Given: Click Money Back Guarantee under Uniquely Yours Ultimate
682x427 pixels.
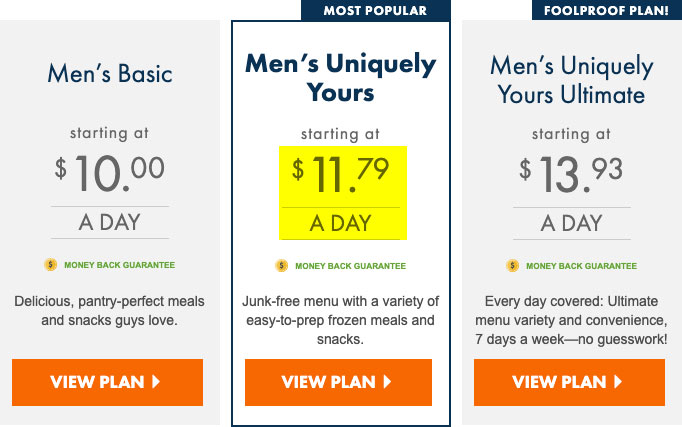Looking at the screenshot, I should click(x=582, y=266).
